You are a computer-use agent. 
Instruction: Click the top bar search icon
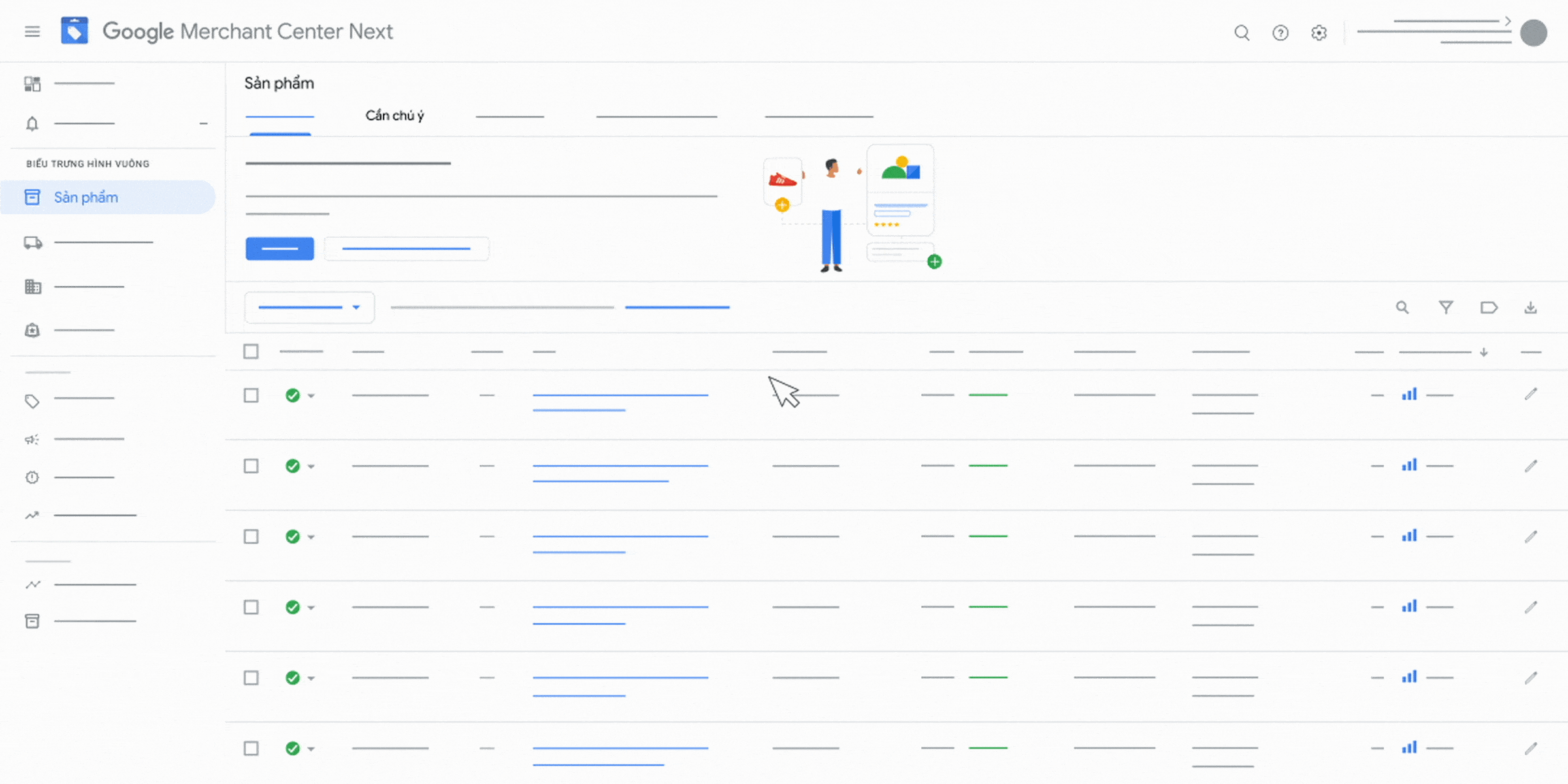pos(1241,33)
